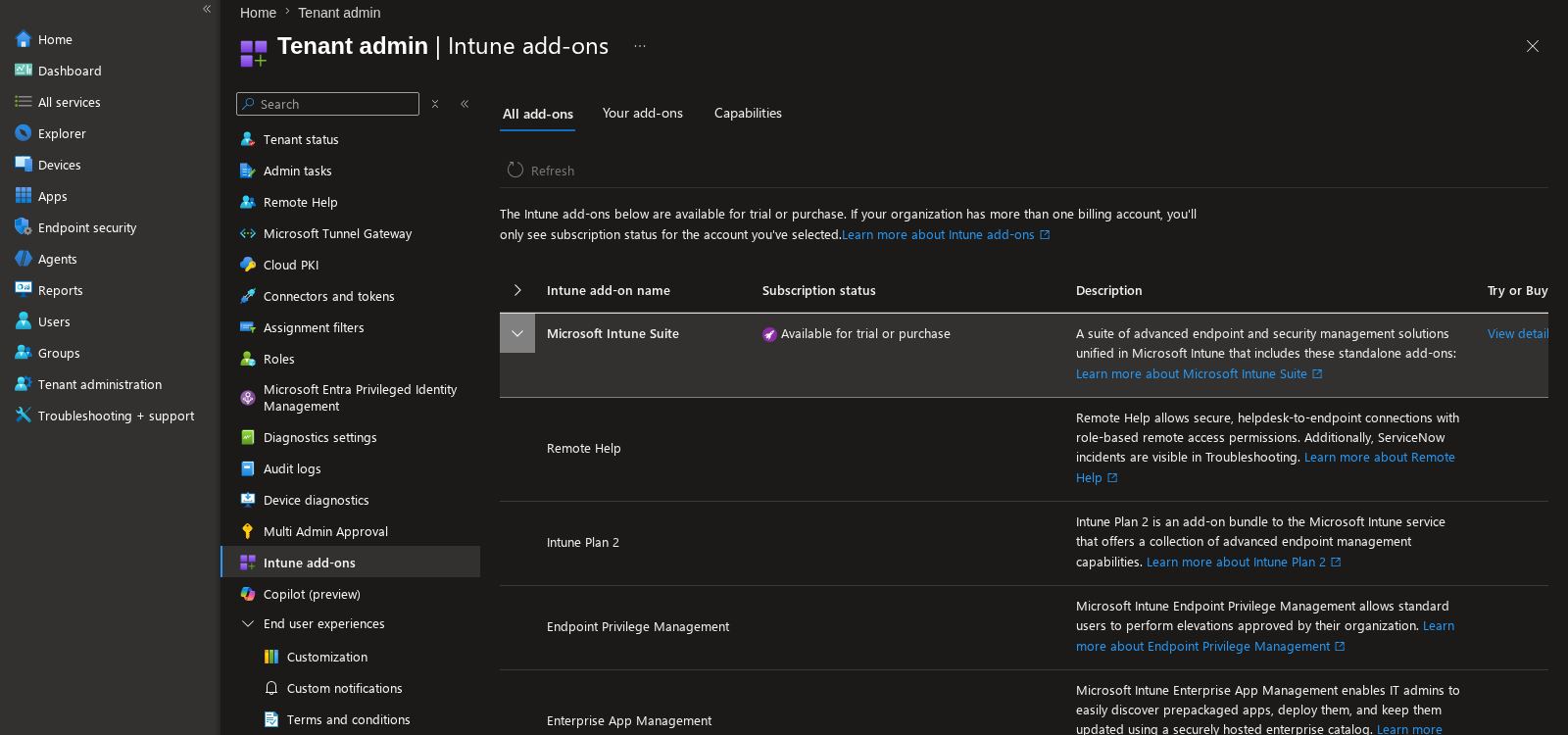Click the All services list icon
This screenshot has height=735, width=1568.
pos(24,102)
